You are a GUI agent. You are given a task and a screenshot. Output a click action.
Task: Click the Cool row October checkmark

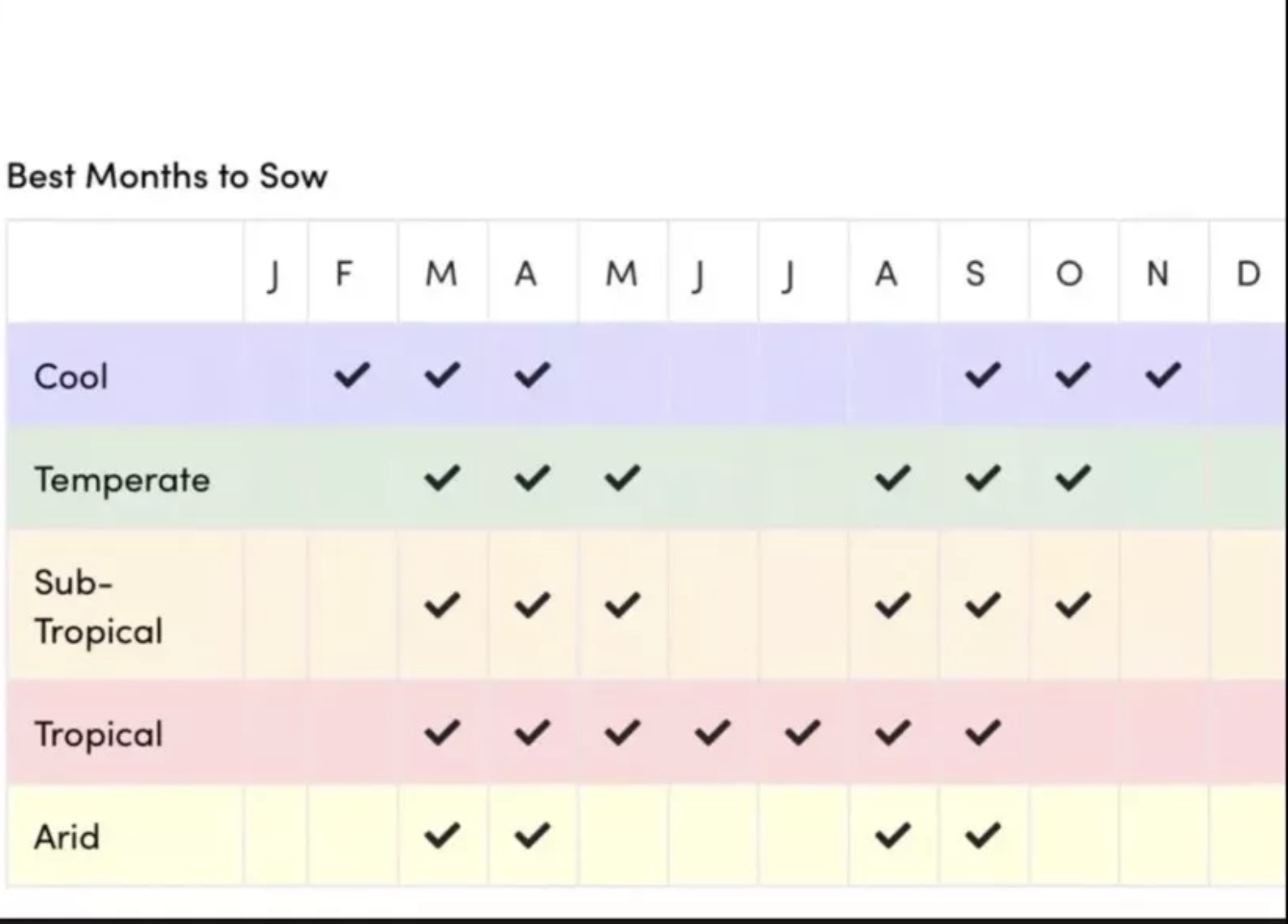pyautogui.click(x=1073, y=375)
